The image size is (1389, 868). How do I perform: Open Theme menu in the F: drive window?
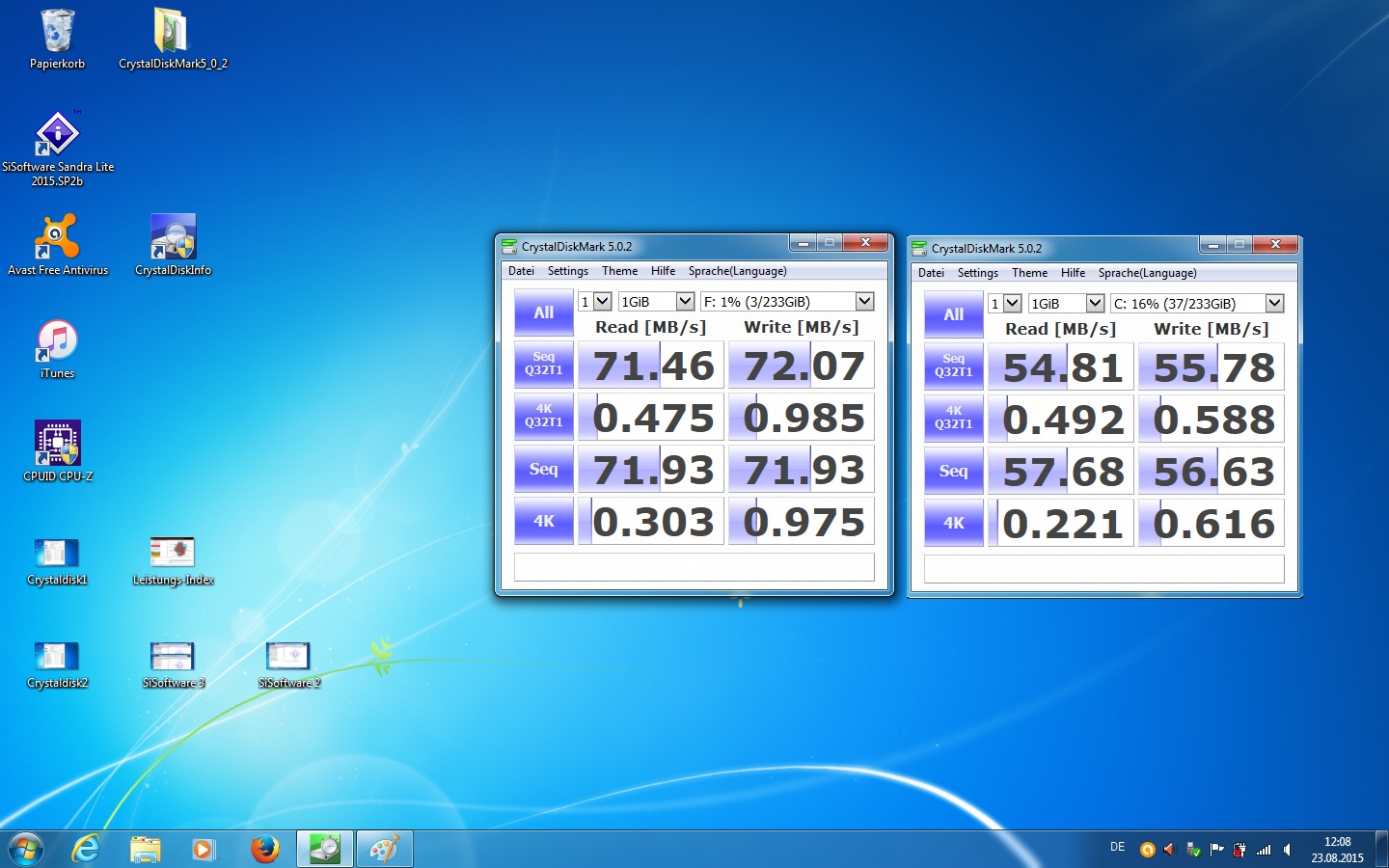click(x=619, y=271)
